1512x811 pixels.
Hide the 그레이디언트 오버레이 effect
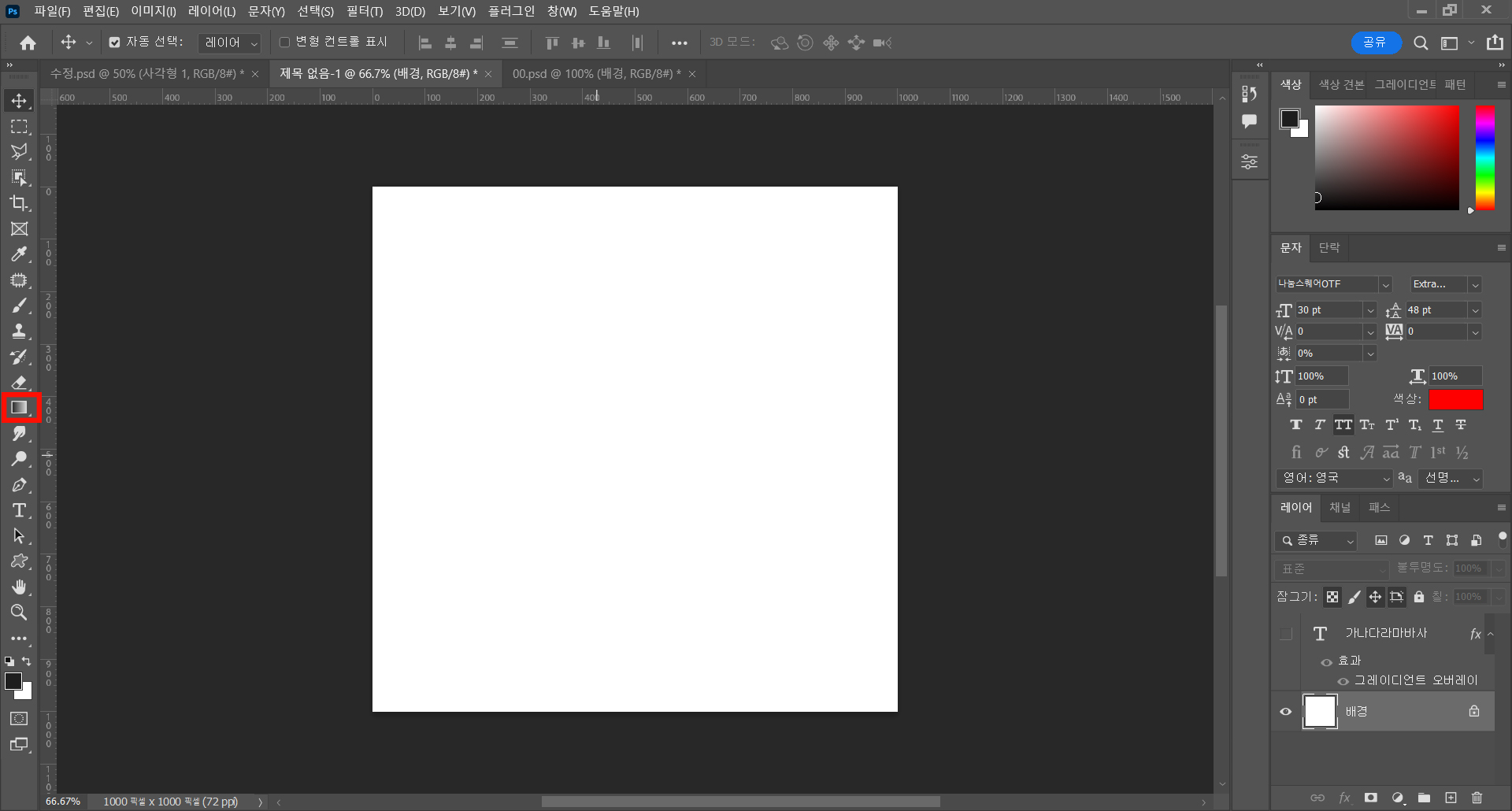[1343, 681]
